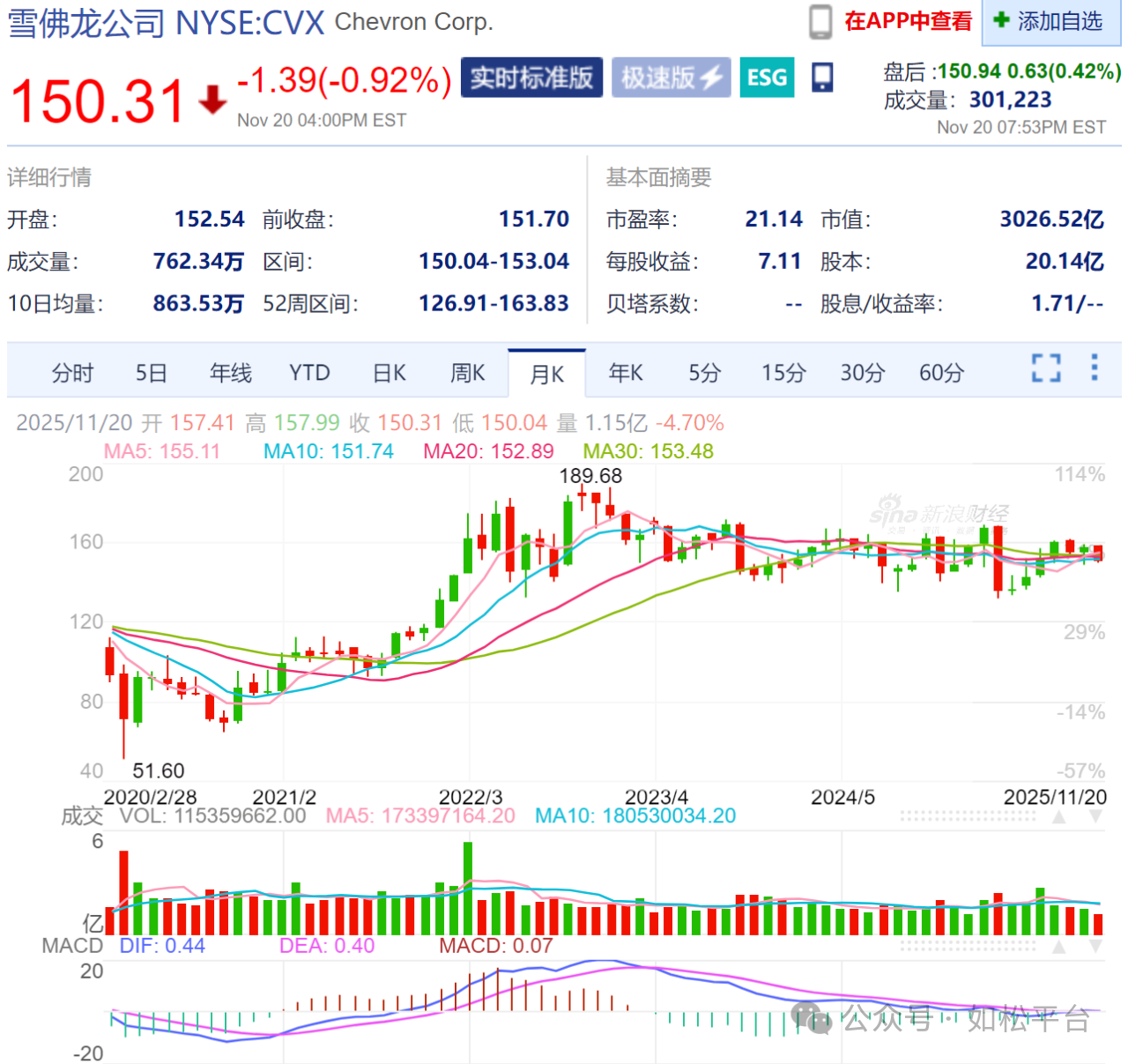
Task: Click the gray phone icon beside 在APP中查看
Action: 820,22
